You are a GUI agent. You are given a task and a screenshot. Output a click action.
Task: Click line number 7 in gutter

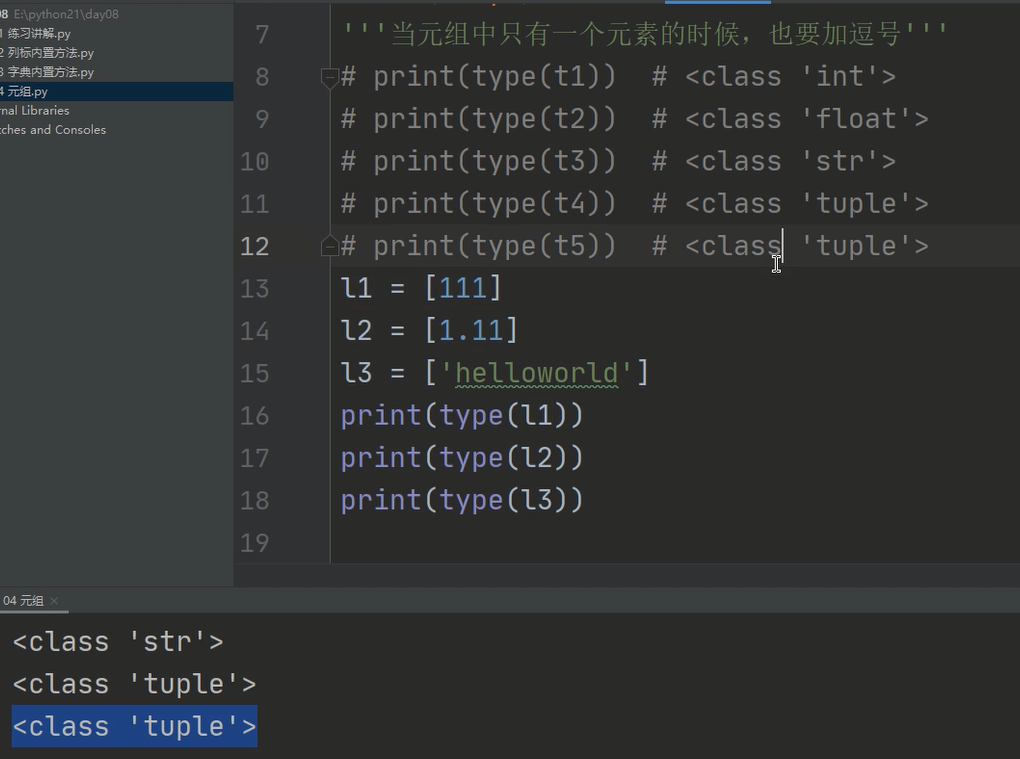pyautogui.click(x=262, y=34)
